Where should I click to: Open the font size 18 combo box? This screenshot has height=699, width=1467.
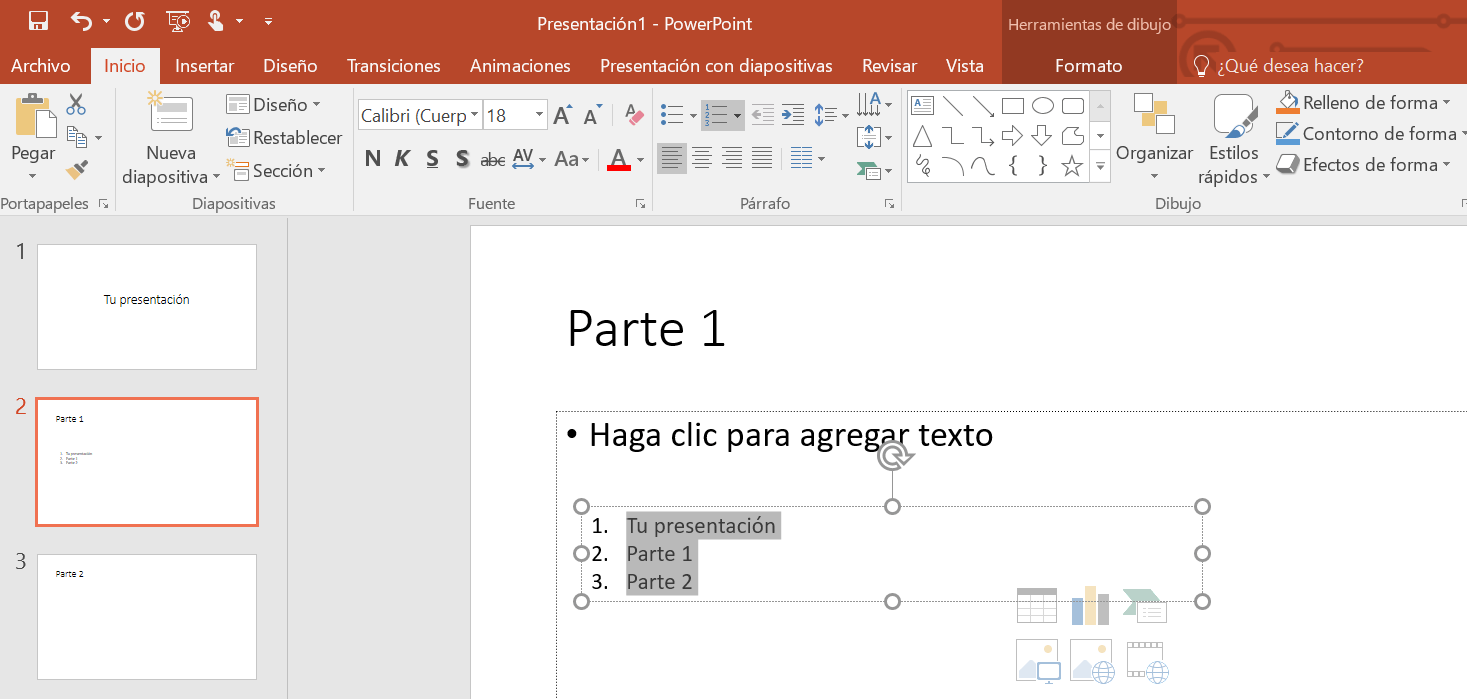point(515,116)
